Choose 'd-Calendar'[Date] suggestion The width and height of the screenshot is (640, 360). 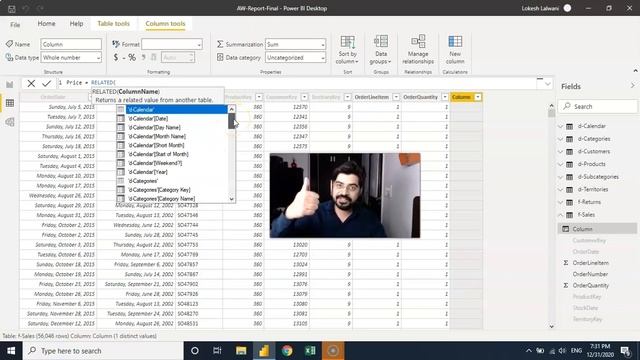tap(172, 118)
